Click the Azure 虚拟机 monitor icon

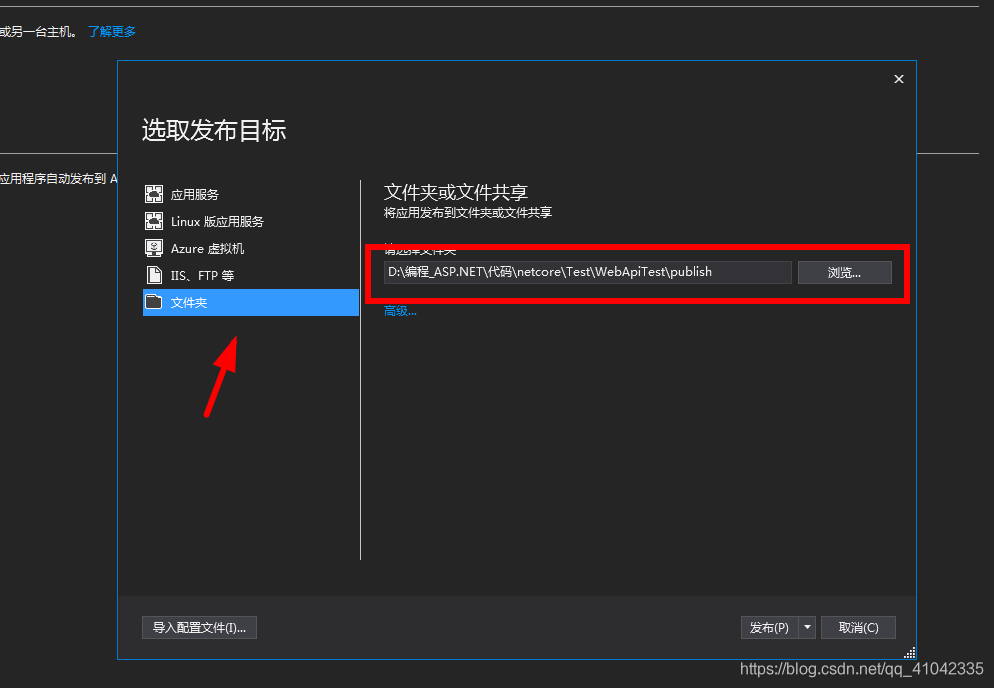pyautogui.click(x=154, y=248)
